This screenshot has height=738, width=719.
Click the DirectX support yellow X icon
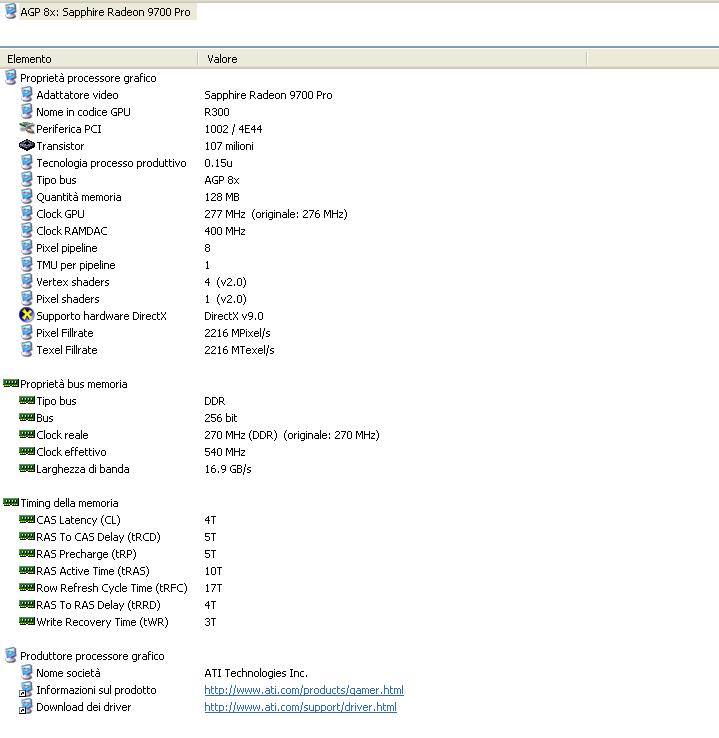pos(27,315)
